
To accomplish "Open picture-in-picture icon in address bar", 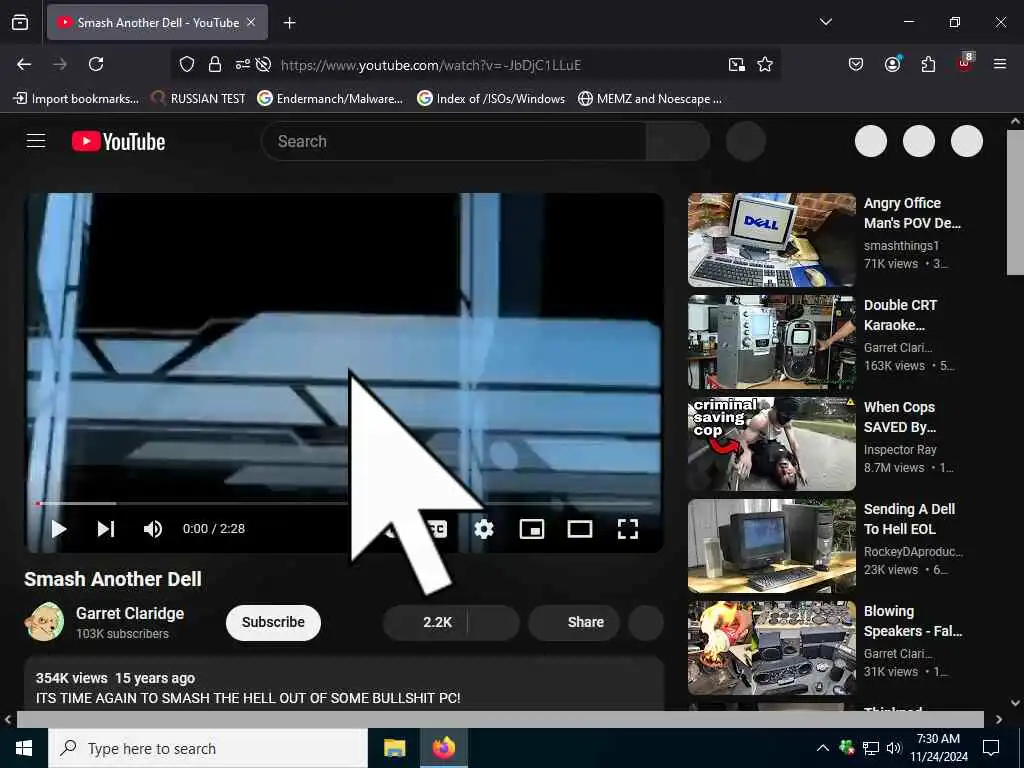I will pyautogui.click(x=737, y=64).
